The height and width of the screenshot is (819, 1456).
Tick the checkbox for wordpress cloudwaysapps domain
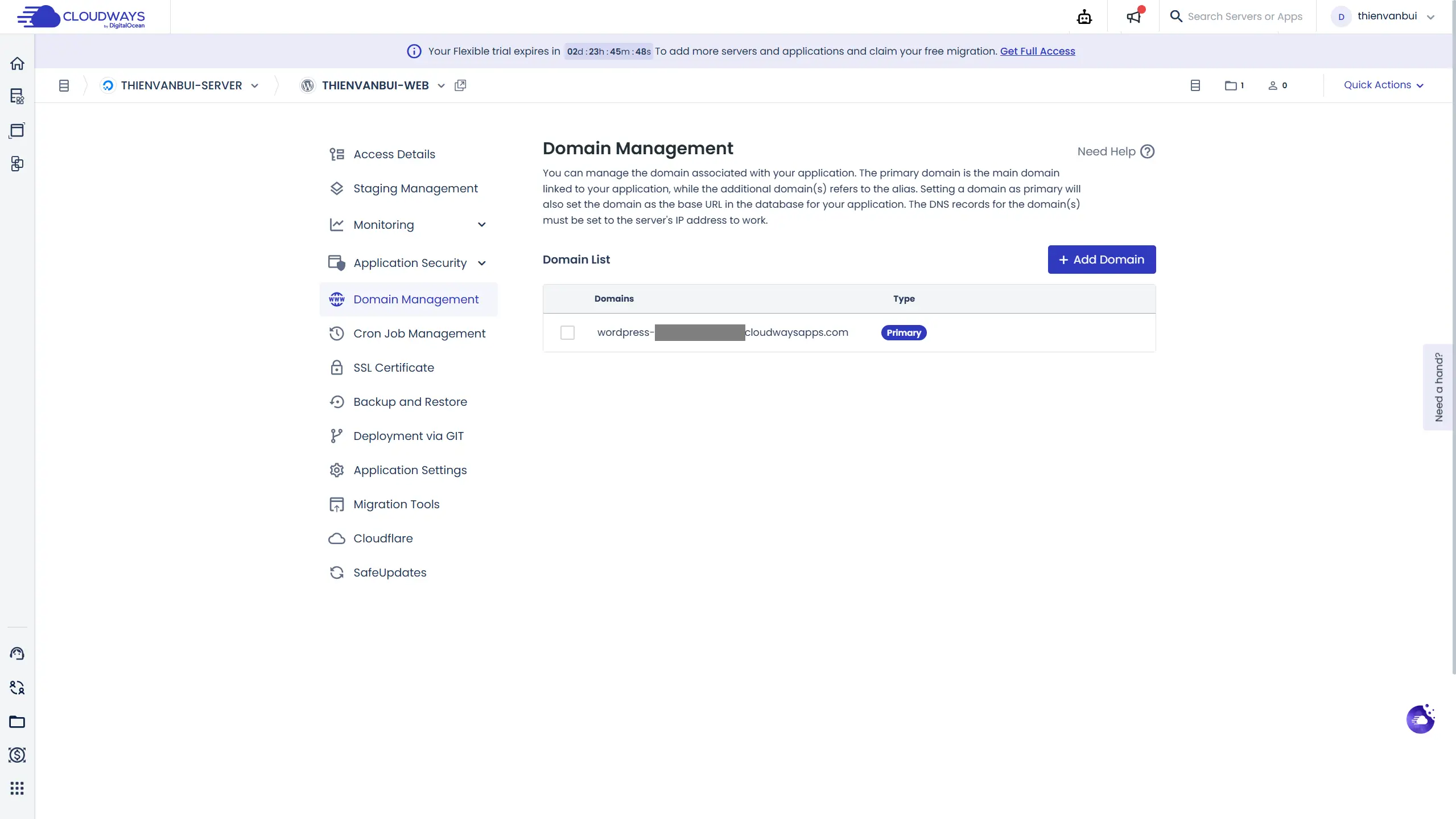click(567, 332)
